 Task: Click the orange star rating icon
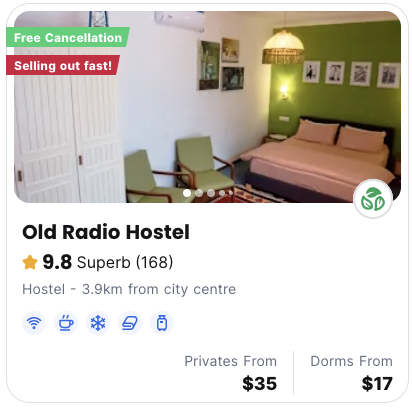[x=30, y=262]
